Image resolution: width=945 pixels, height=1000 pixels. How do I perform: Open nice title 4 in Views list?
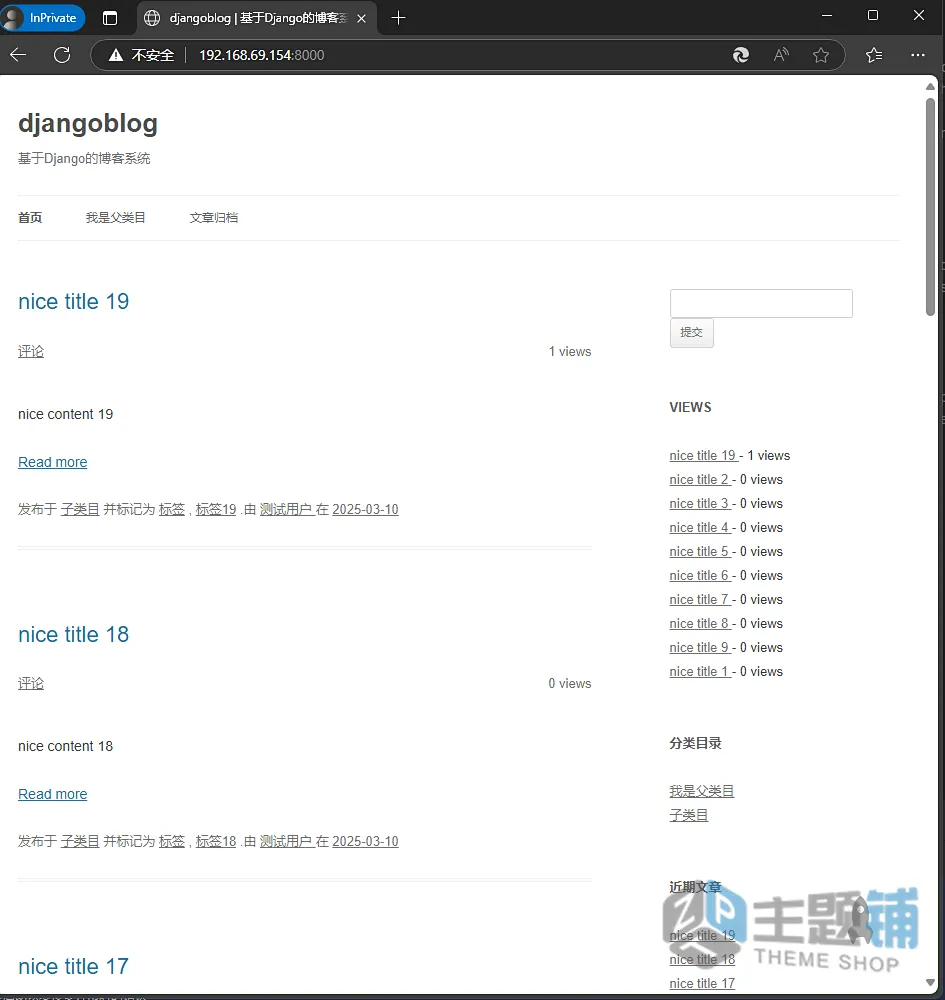[x=699, y=528]
